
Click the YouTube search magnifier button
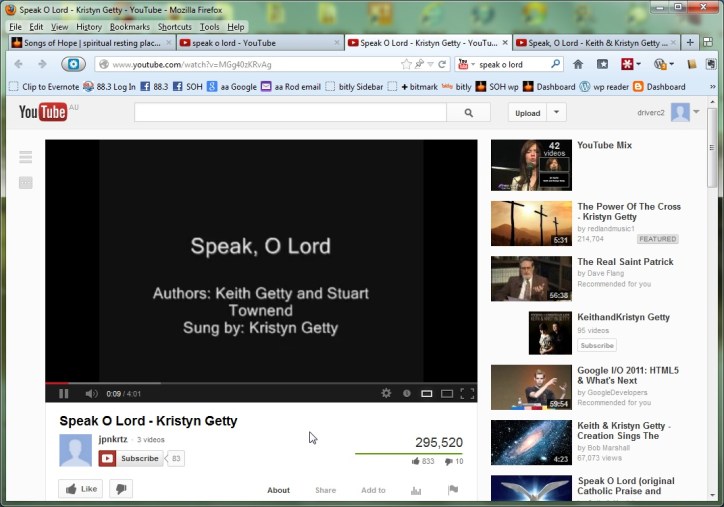pos(469,113)
